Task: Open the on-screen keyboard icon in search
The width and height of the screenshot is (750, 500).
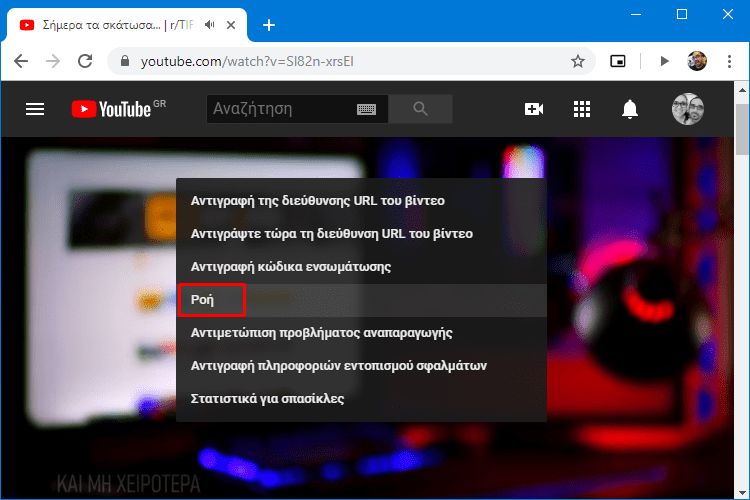Action: (x=366, y=110)
